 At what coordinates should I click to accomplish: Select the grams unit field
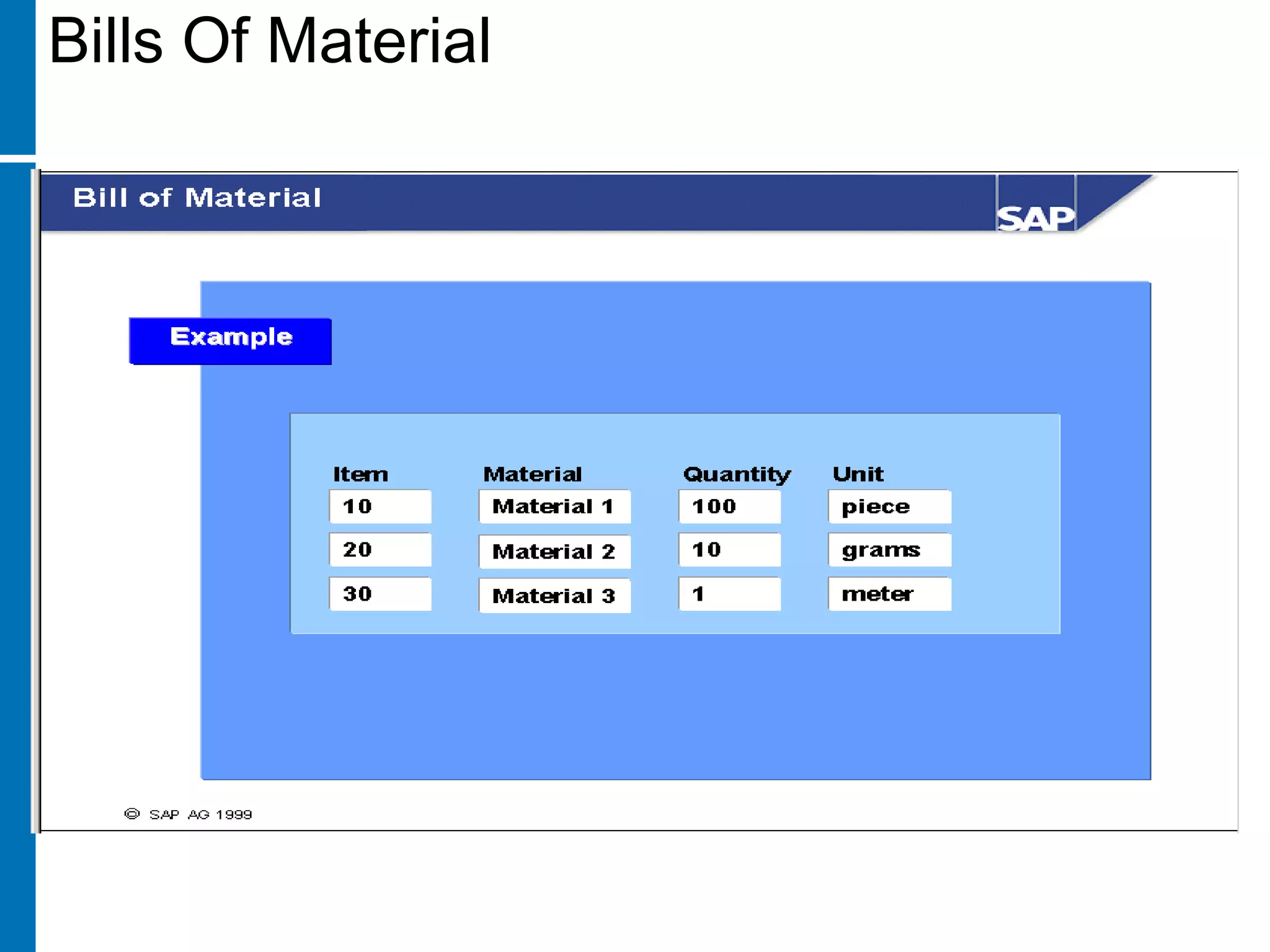click(x=889, y=549)
